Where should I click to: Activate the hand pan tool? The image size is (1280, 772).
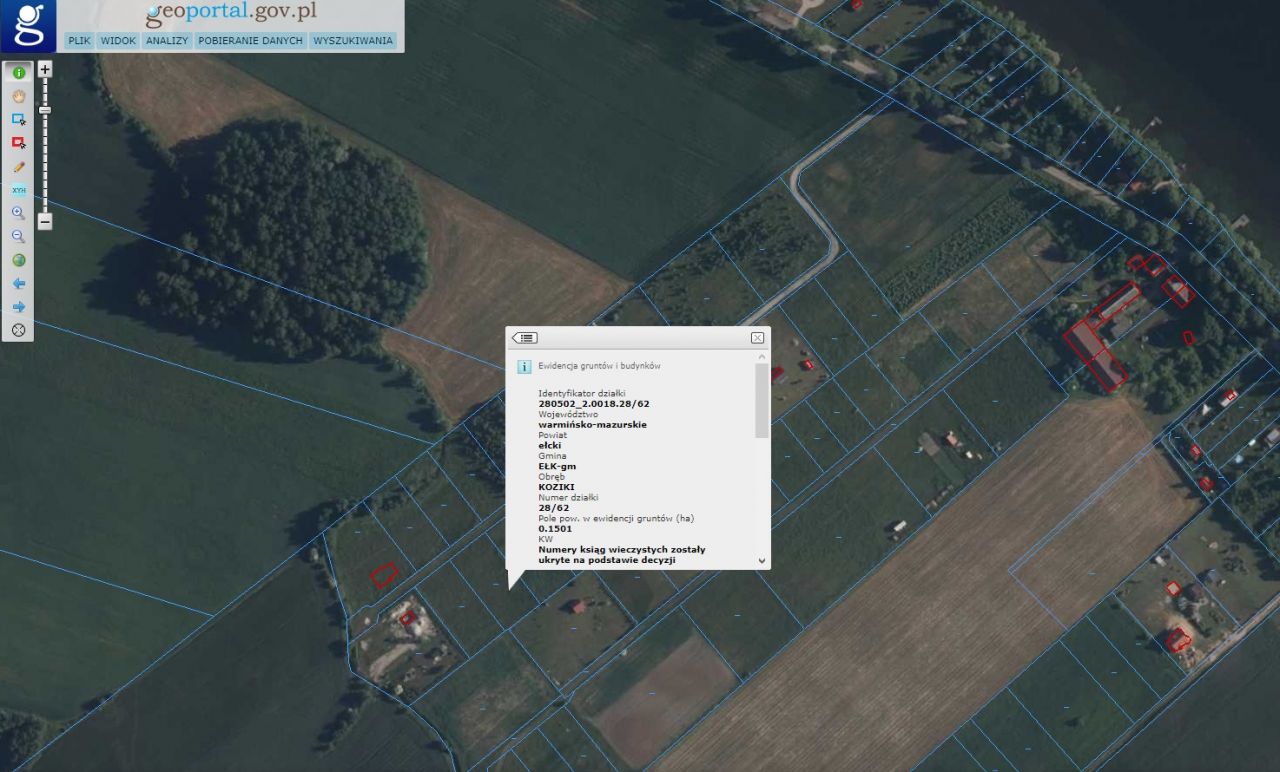tap(18, 96)
